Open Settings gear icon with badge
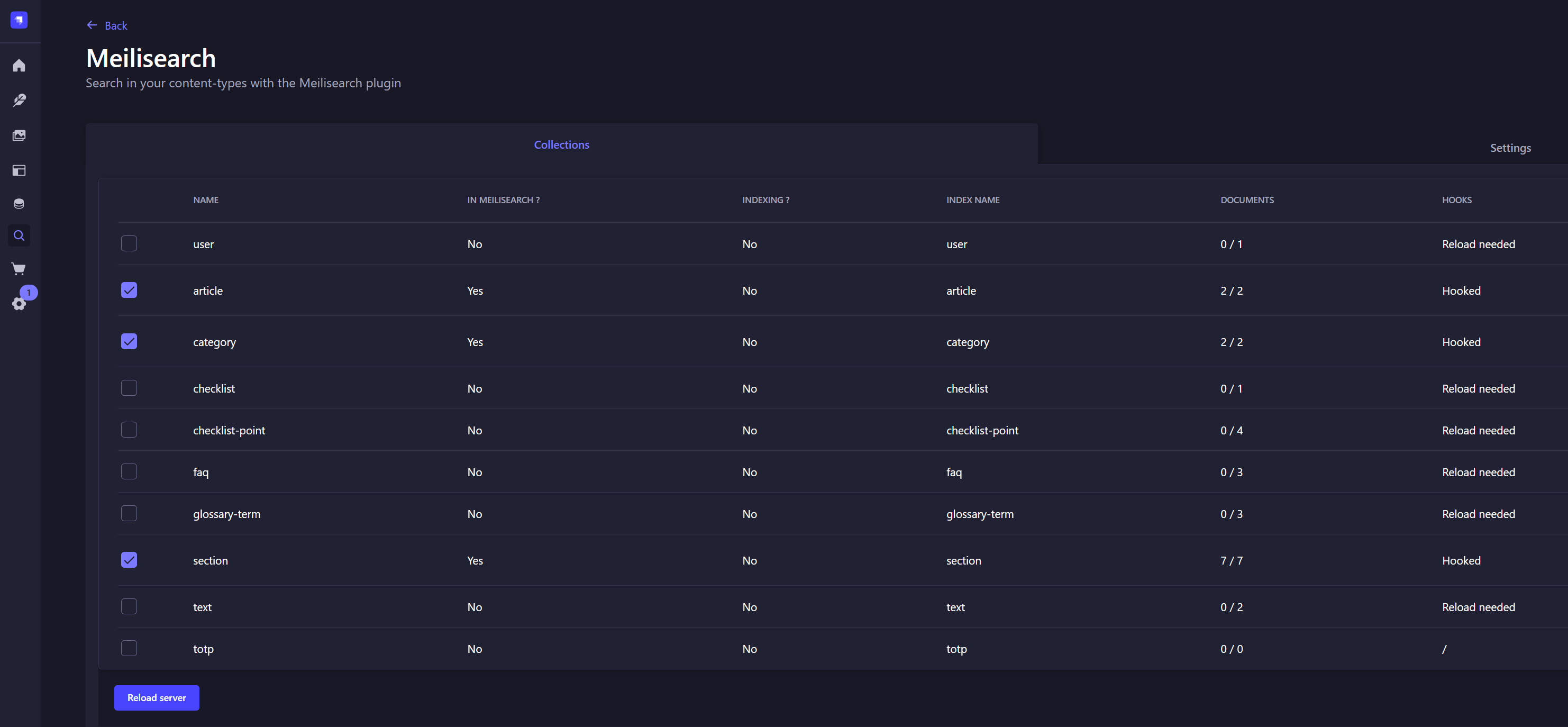Screen dimensions: 1568x727 coord(19,303)
